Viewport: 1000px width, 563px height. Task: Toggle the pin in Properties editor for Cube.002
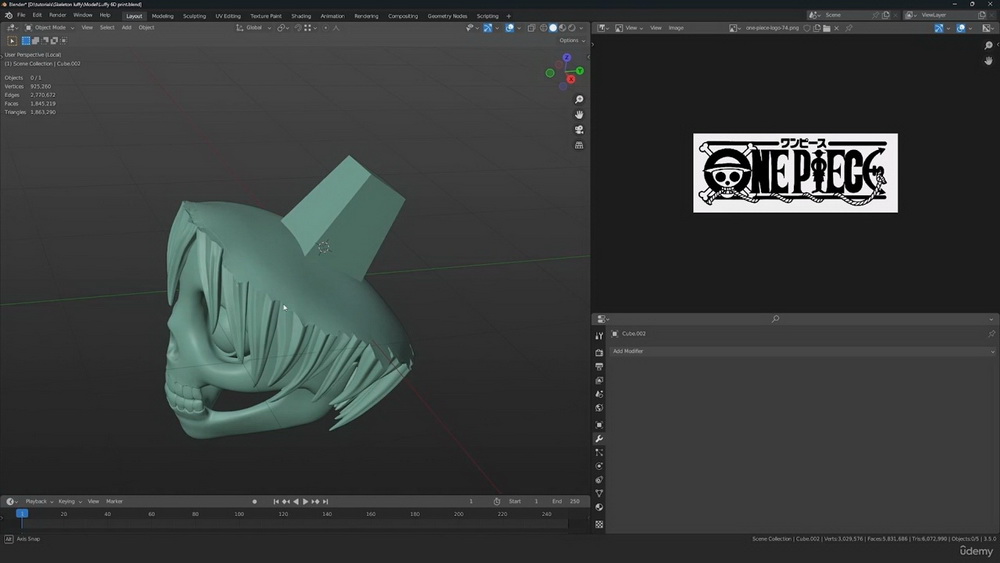[991, 333]
